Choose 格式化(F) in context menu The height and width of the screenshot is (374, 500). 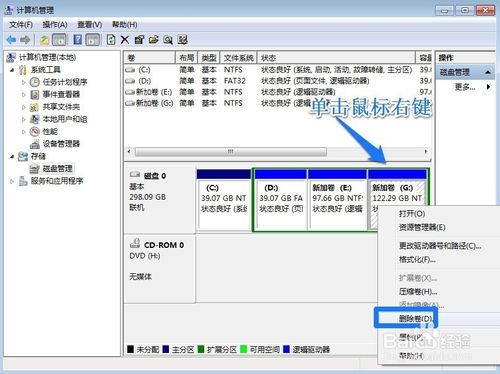(438, 260)
